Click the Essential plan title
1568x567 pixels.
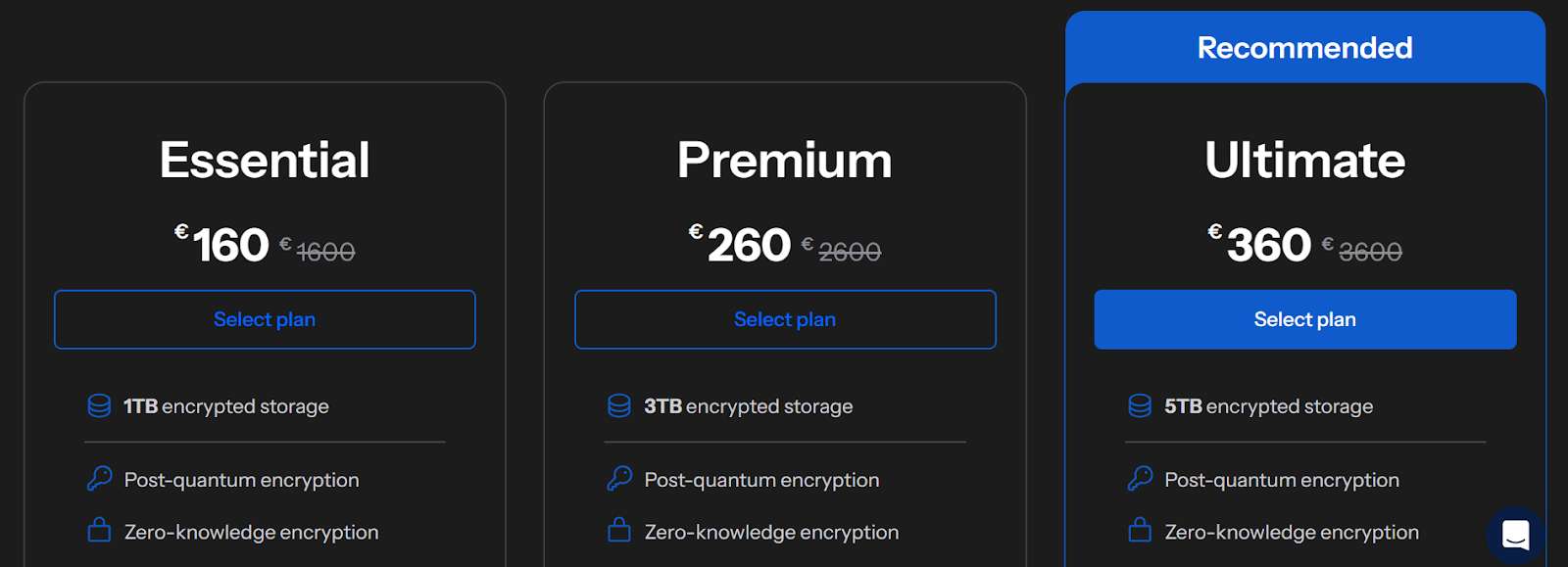coord(264,159)
